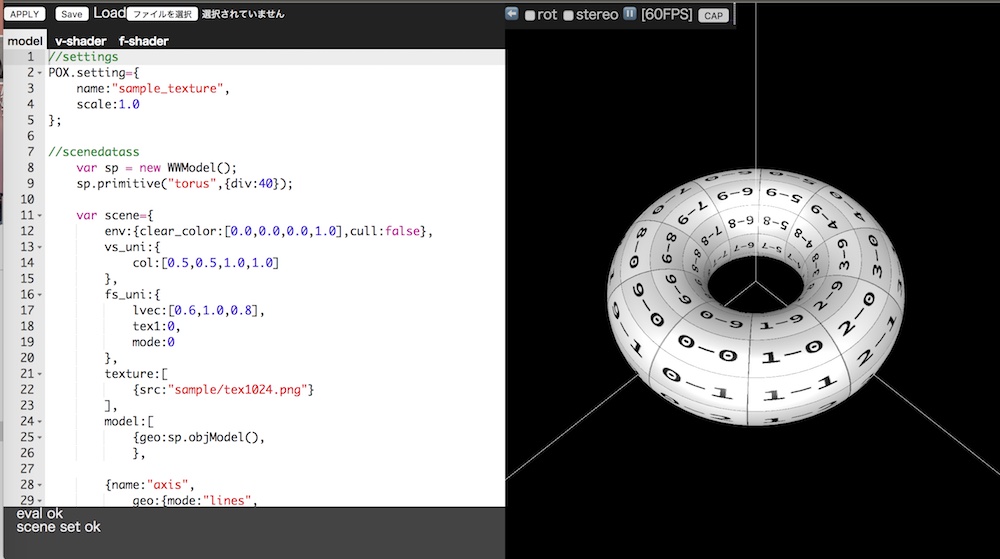Collapse the texture array on line 21
The image size is (1000, 559).
(41, 373)
